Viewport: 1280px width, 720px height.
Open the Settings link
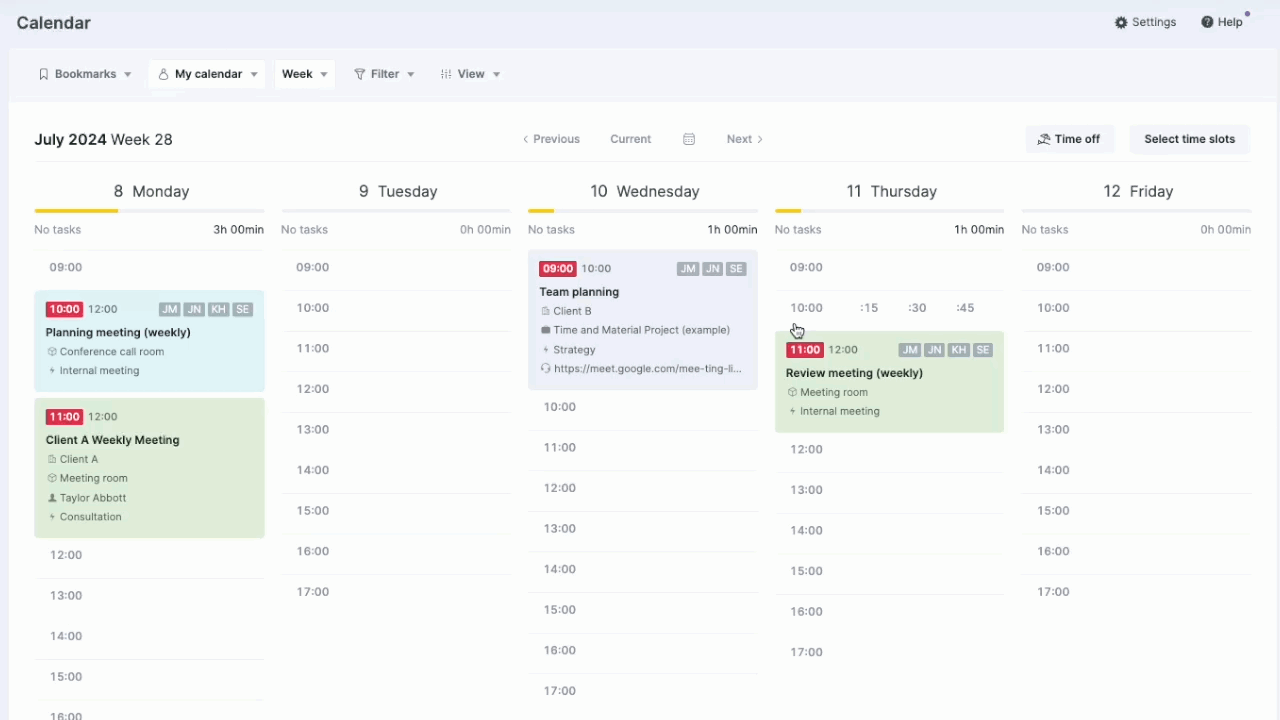coord(1146,22)
